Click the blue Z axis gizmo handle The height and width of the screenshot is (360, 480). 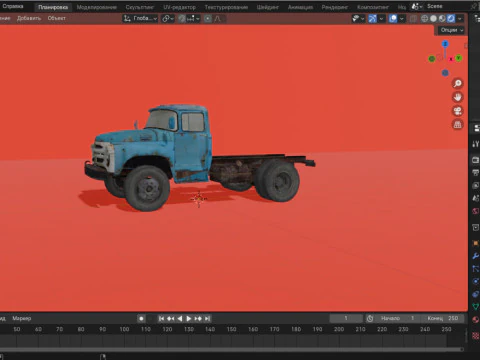click(445, 44)
